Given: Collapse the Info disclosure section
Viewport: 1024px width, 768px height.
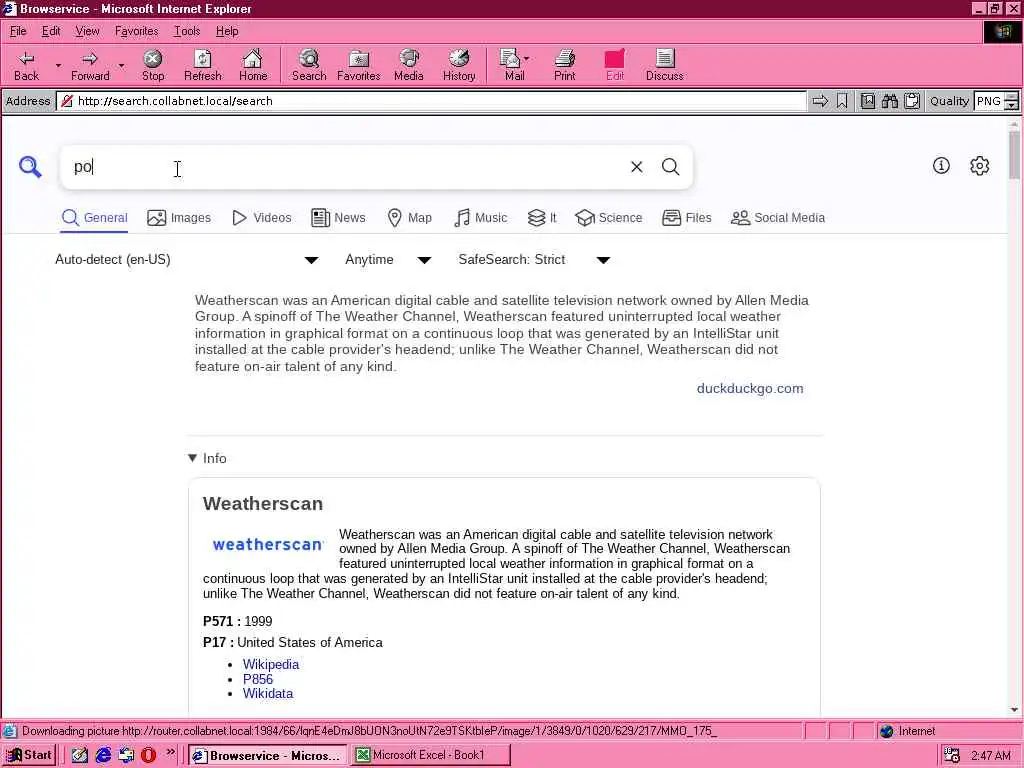Looking at the screenshot, I should [x=207, y=458].
